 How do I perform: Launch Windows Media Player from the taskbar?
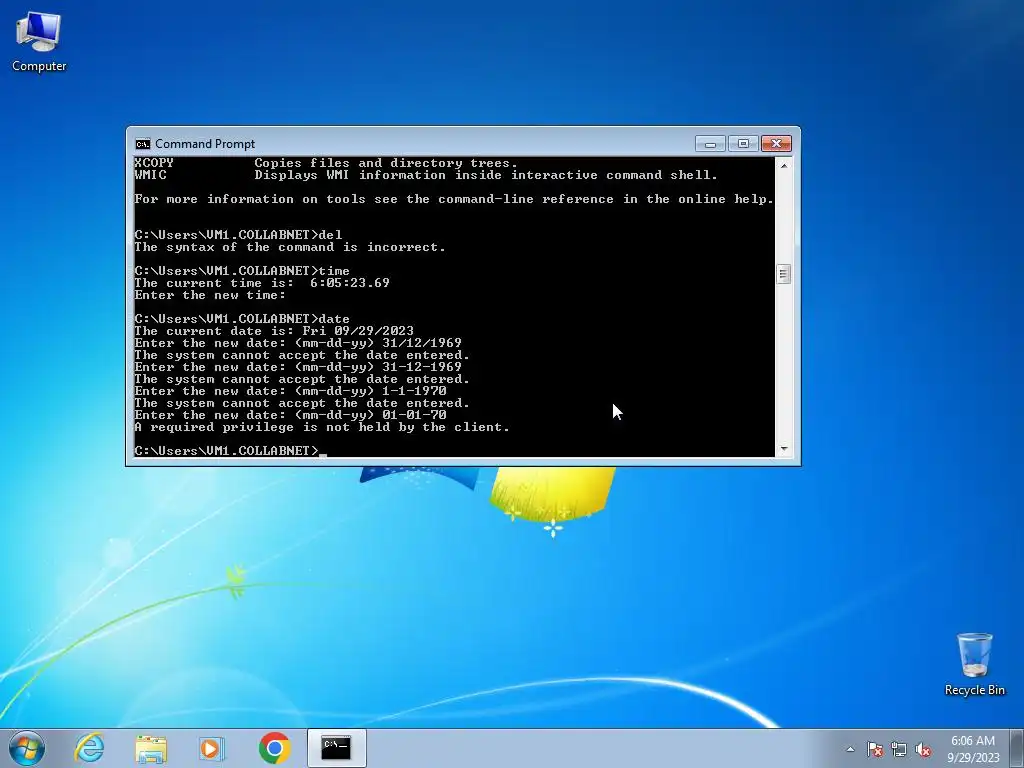(x=211, y=748)
